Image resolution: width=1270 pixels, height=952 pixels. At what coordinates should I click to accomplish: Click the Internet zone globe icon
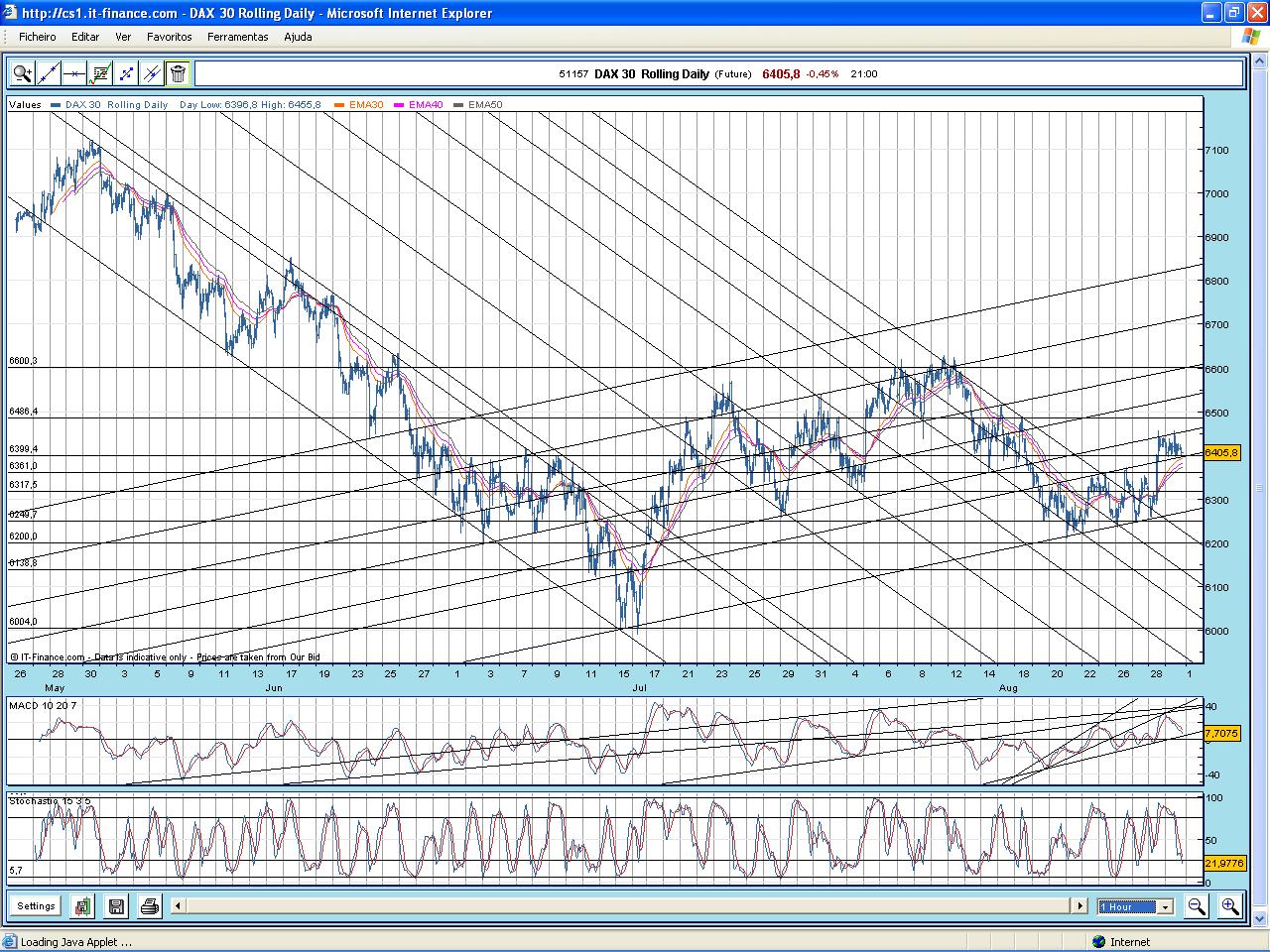click(1098, 942)
